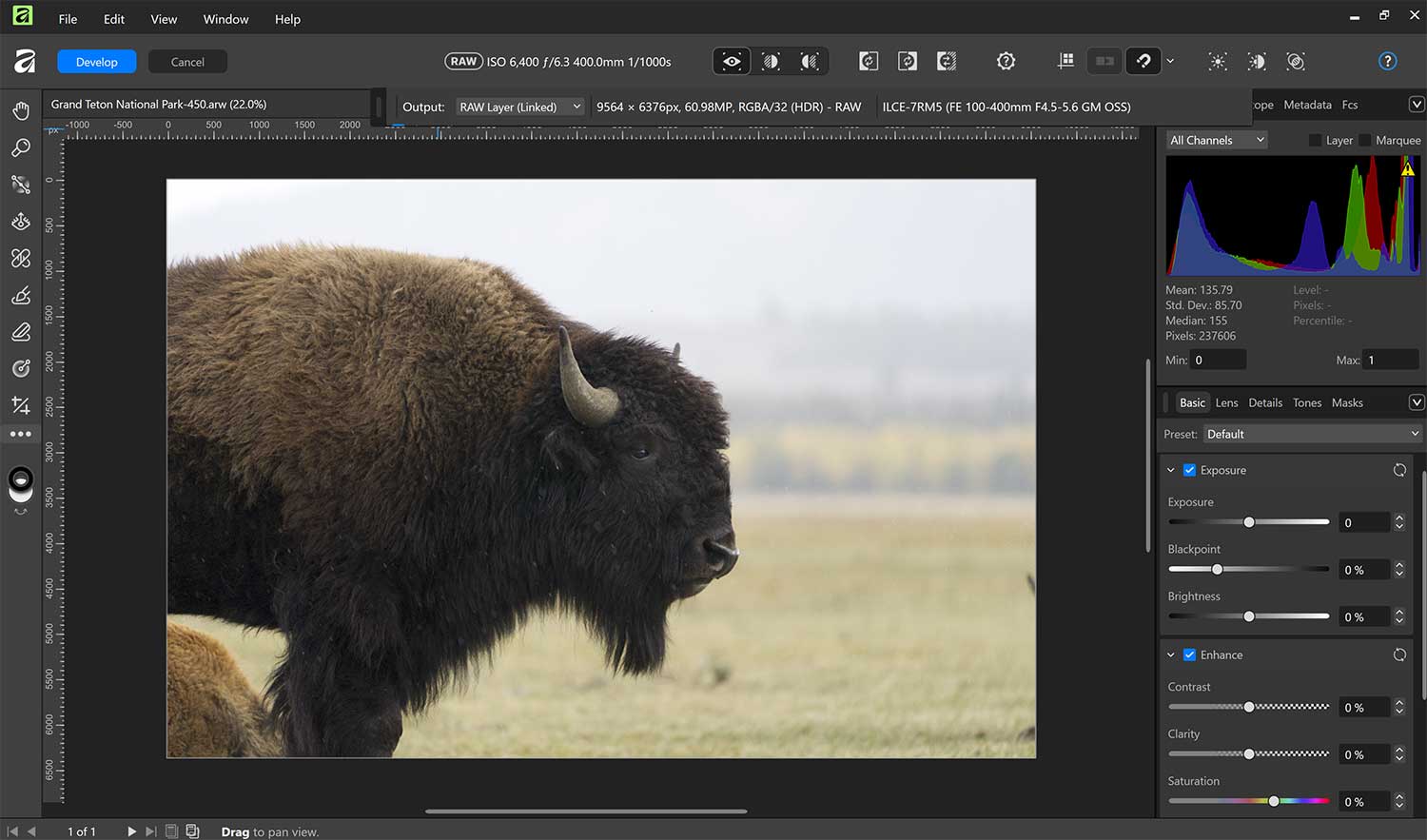Click the Affinity Photo persona logo icon

(24, 62)
